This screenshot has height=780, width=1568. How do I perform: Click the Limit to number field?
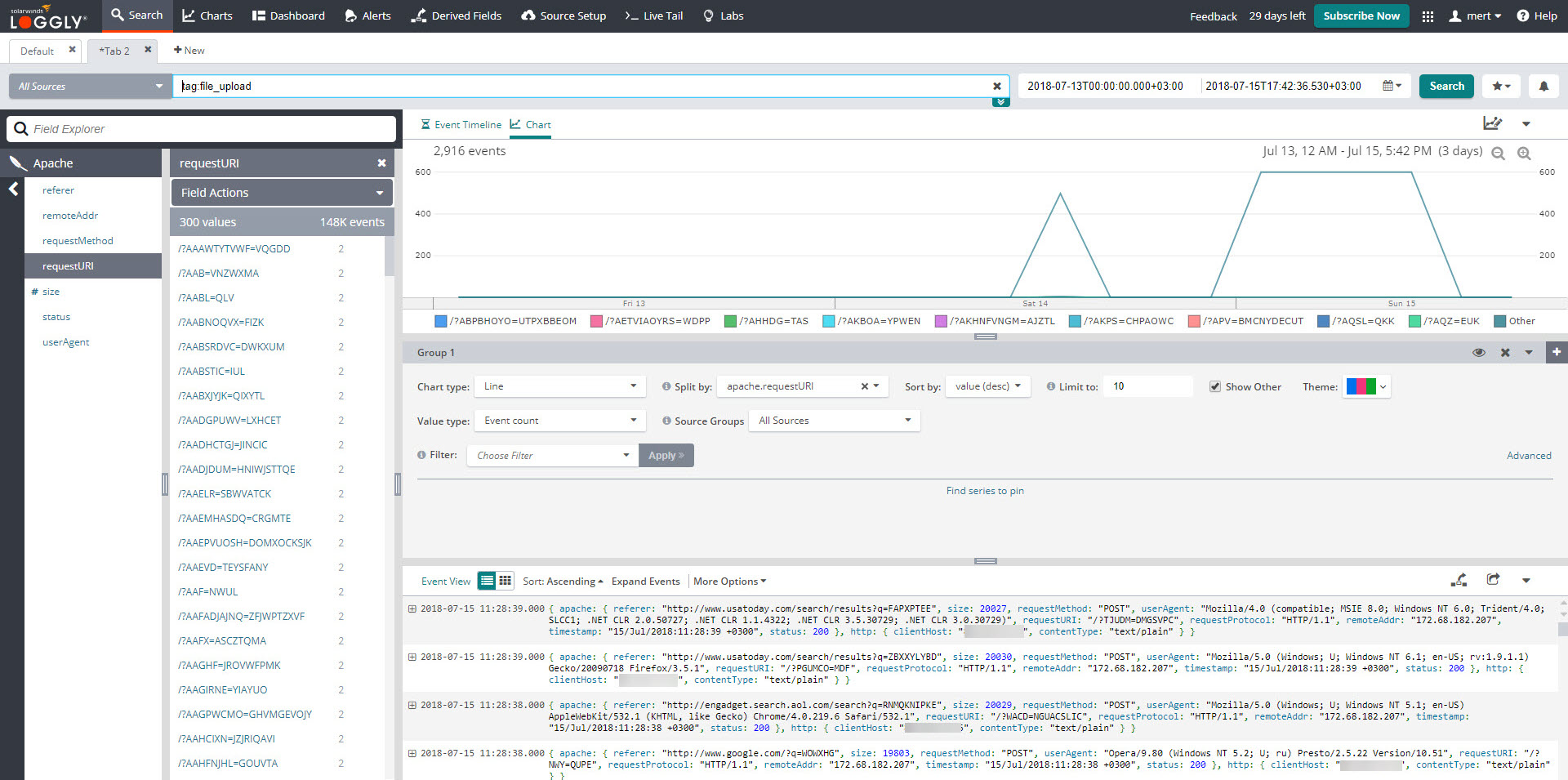coord(1147,386)
